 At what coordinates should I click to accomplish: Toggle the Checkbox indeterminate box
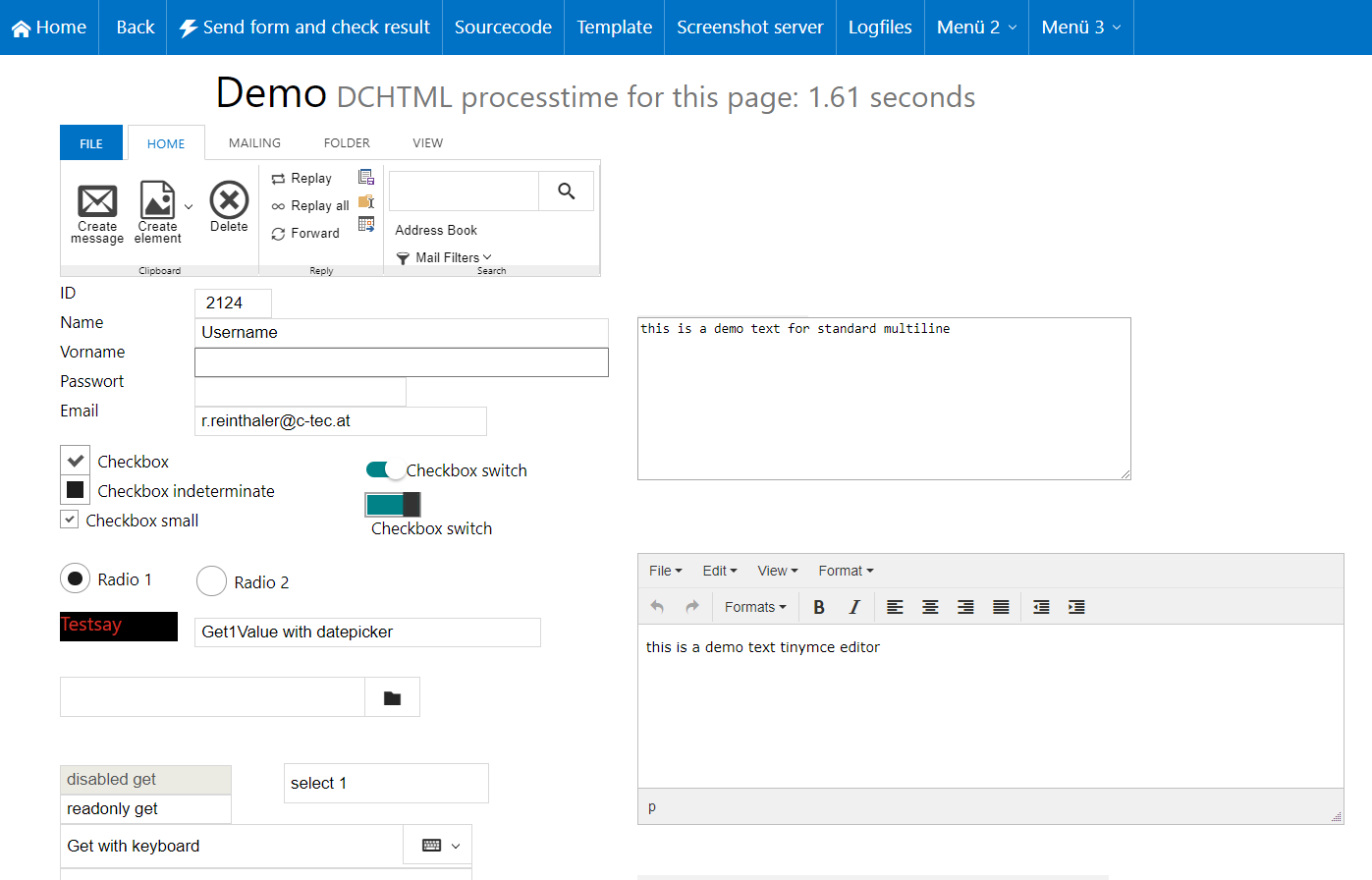point(76,490)
